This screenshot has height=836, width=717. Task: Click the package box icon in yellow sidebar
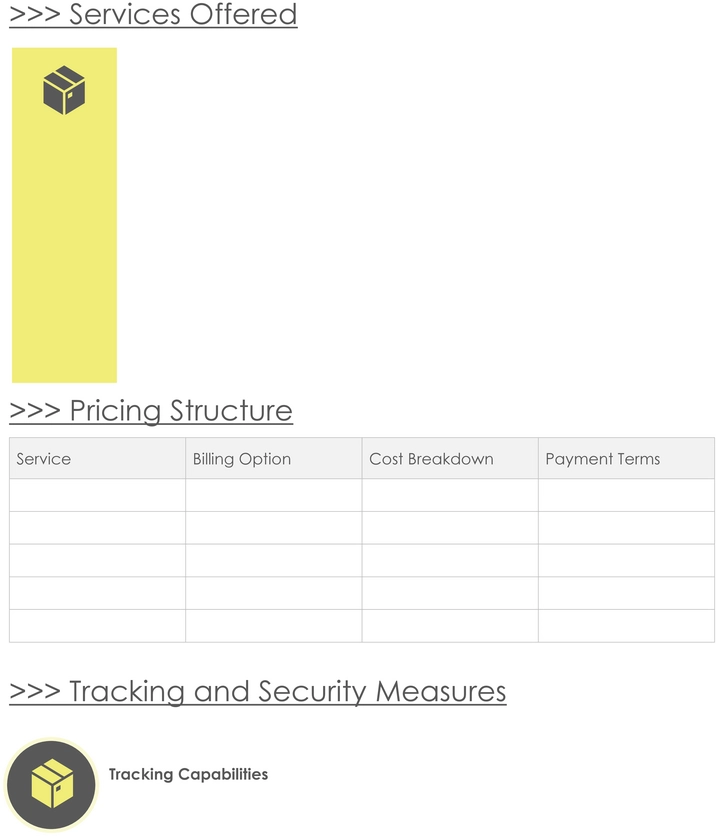coord(64,90)
